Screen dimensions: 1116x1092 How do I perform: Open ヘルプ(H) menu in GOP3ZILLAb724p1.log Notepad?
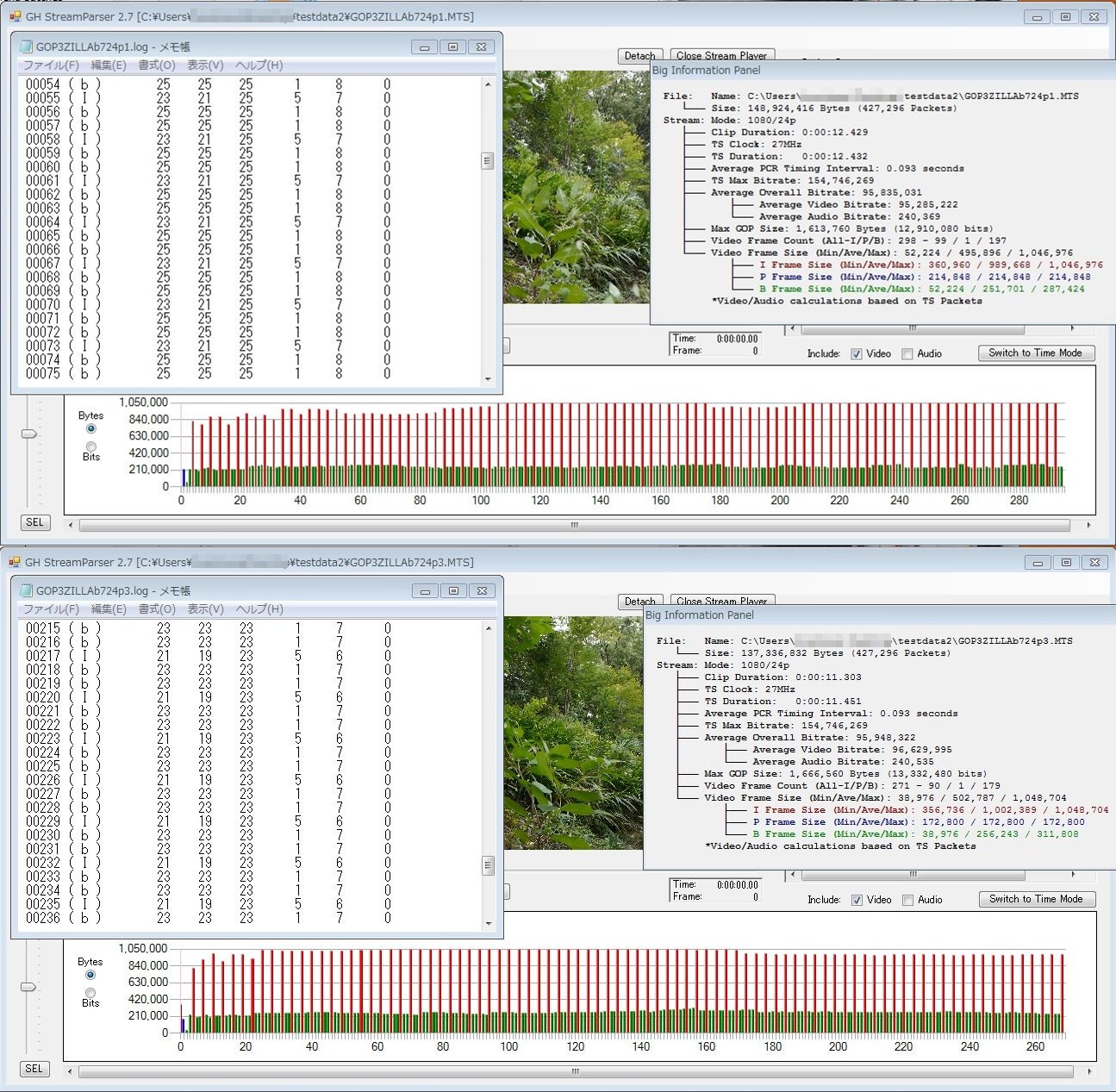[x=259, y=66]
